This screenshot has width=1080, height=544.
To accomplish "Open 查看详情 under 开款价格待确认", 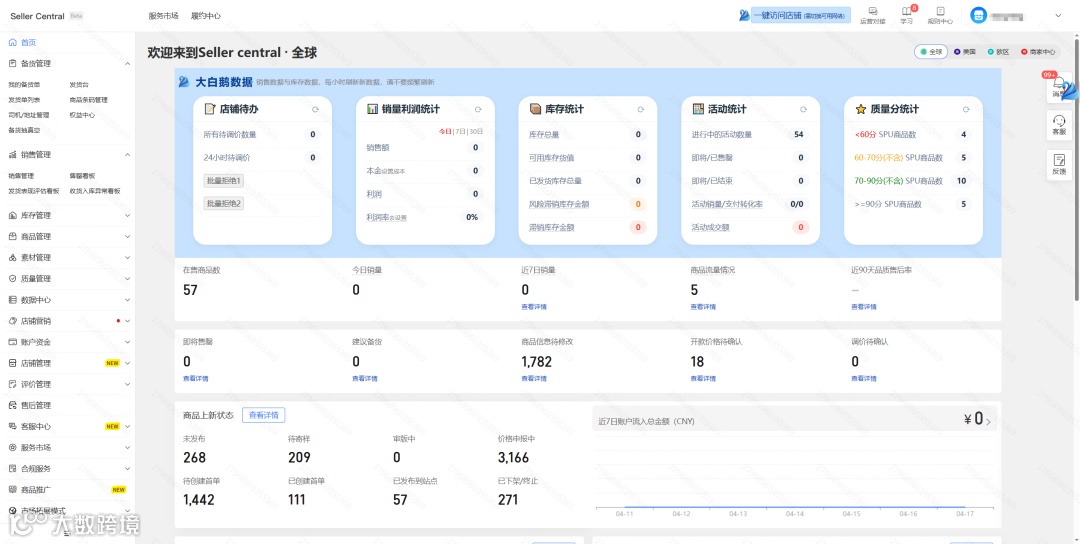I will (703, 379).
